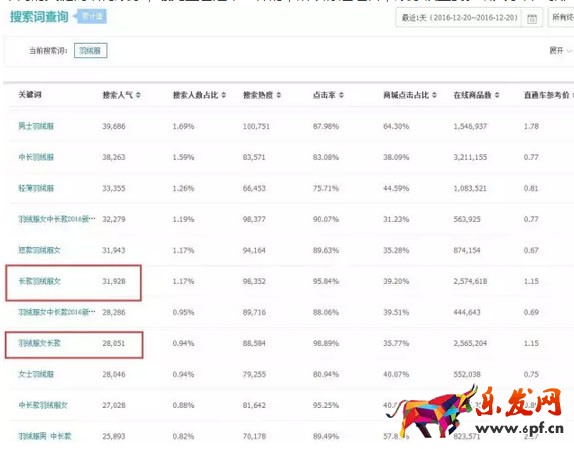Select the 98,377 search heat value
The height and width of the screenshot is (449, 574).
point(254,219)
